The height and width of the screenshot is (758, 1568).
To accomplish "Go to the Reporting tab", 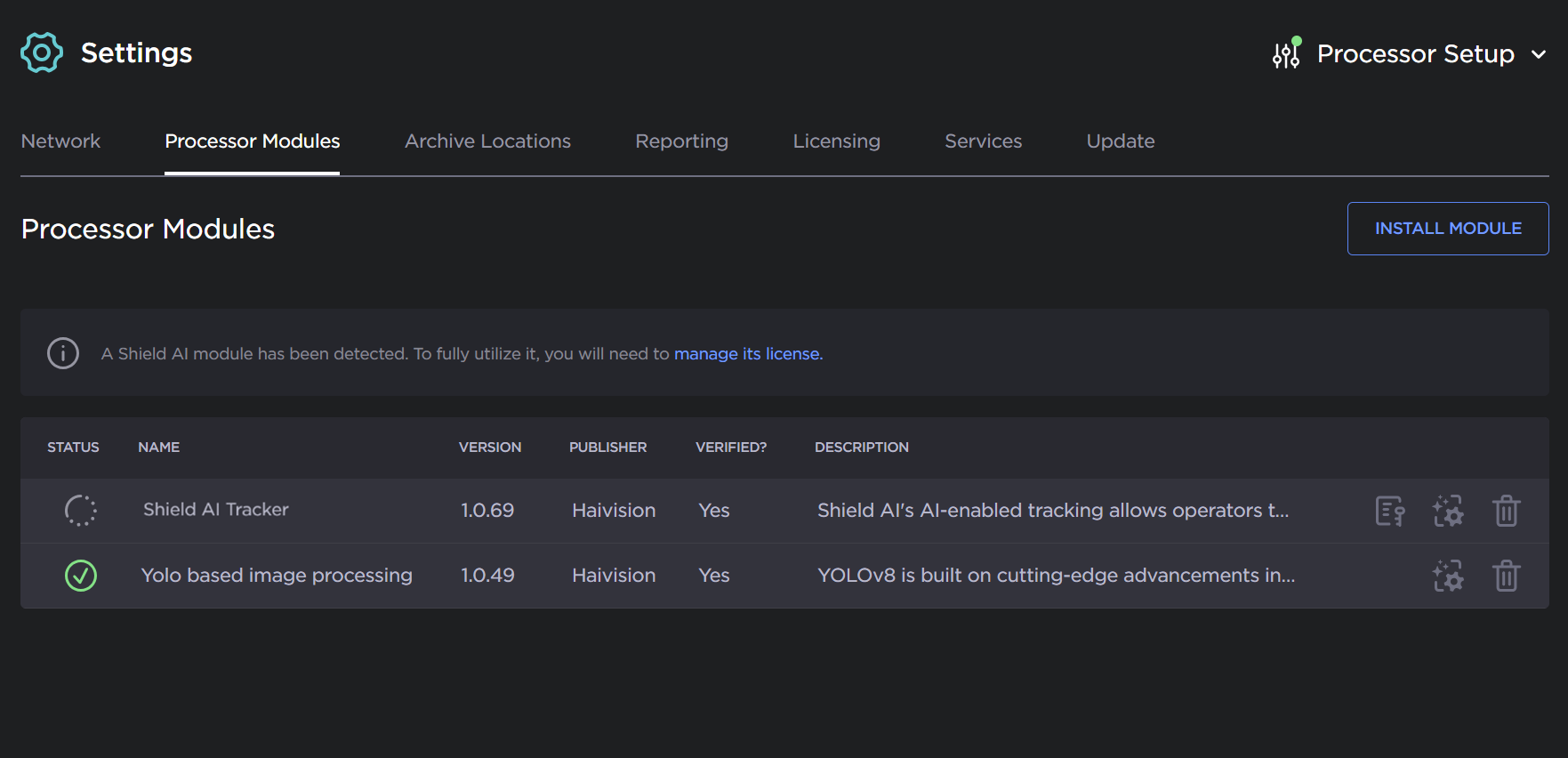I will coord(681,141).
